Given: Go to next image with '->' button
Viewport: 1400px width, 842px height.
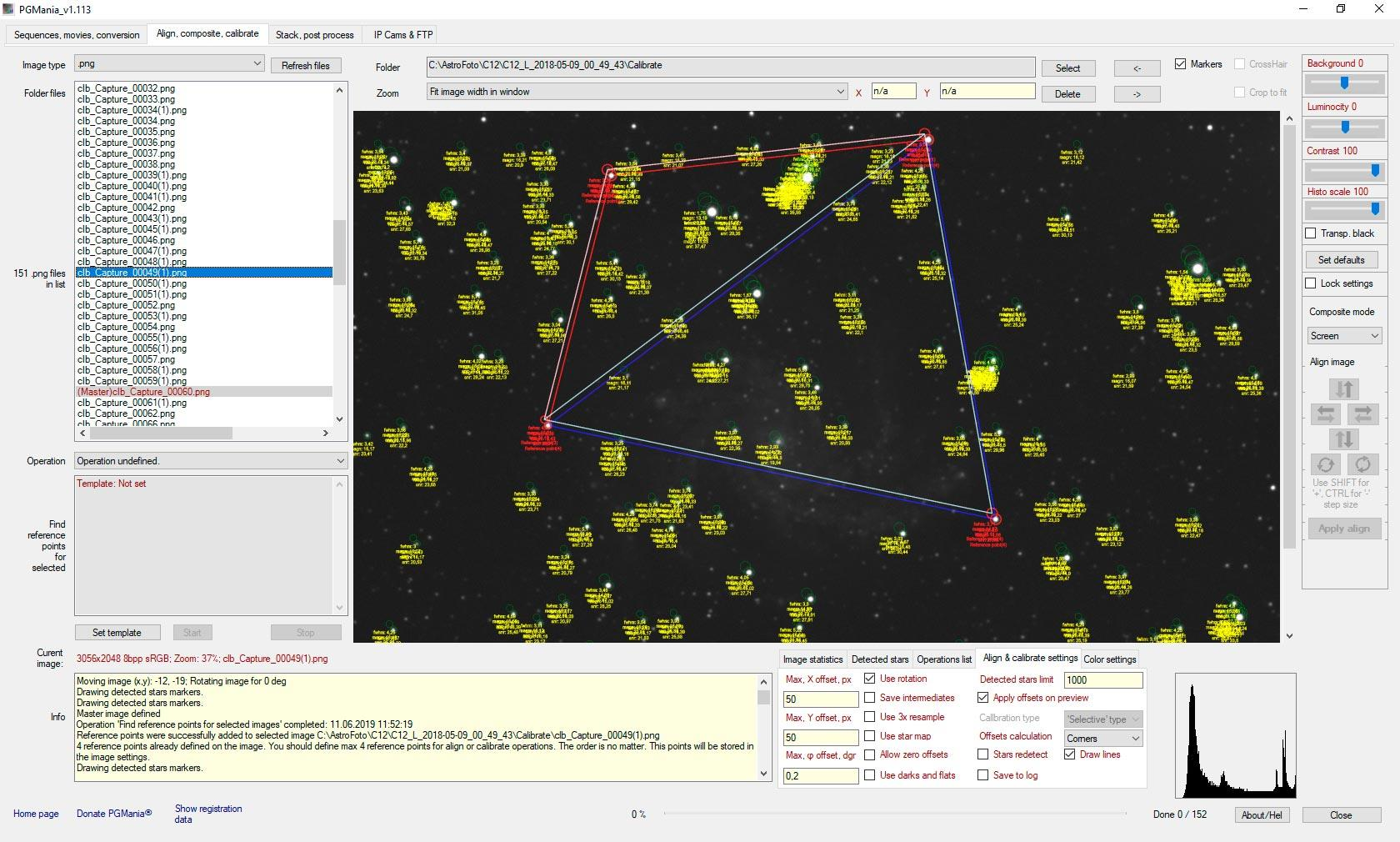Looking at the screenshot, I should [1137, 94].
